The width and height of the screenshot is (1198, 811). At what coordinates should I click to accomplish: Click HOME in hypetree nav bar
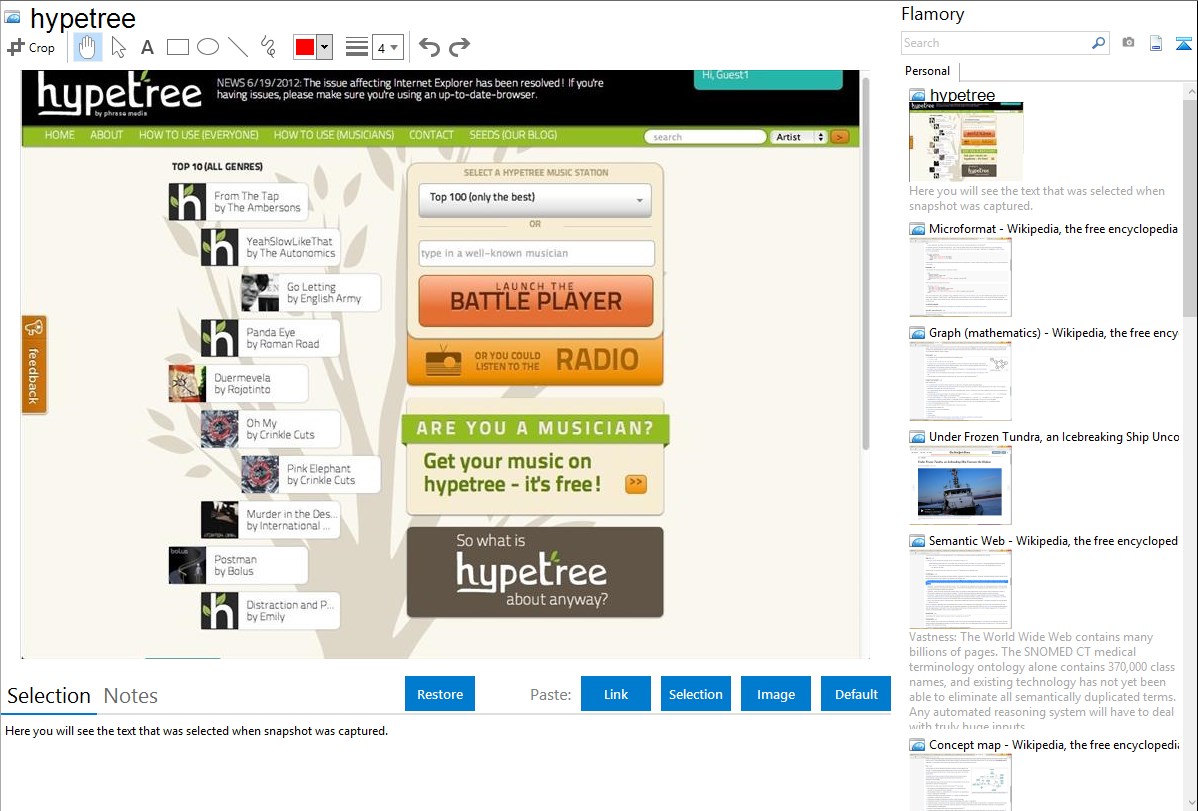(60, 135)
